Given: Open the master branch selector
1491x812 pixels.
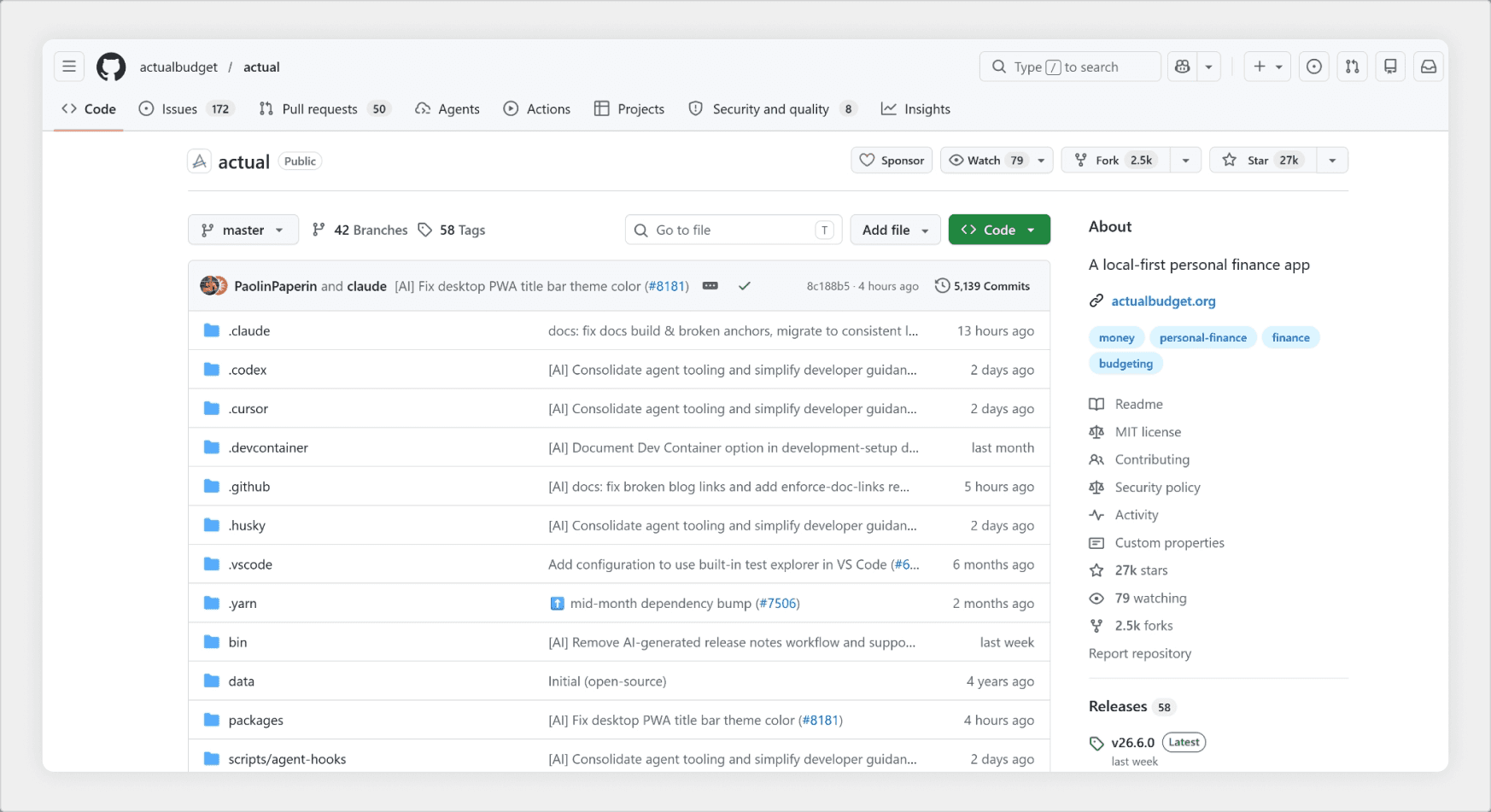Looking at the screenshot, I should click(x=243, y=230).
